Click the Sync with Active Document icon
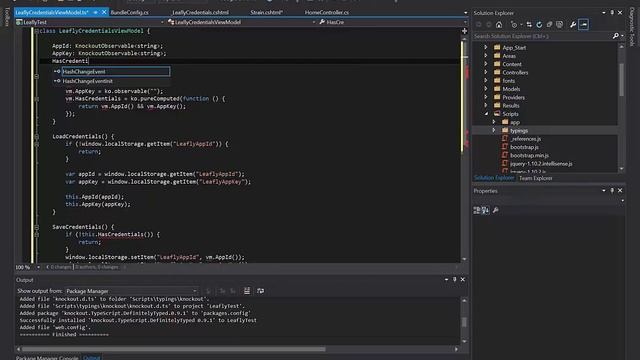The width and height of the screenshot is (640, 360). point(529,25)
